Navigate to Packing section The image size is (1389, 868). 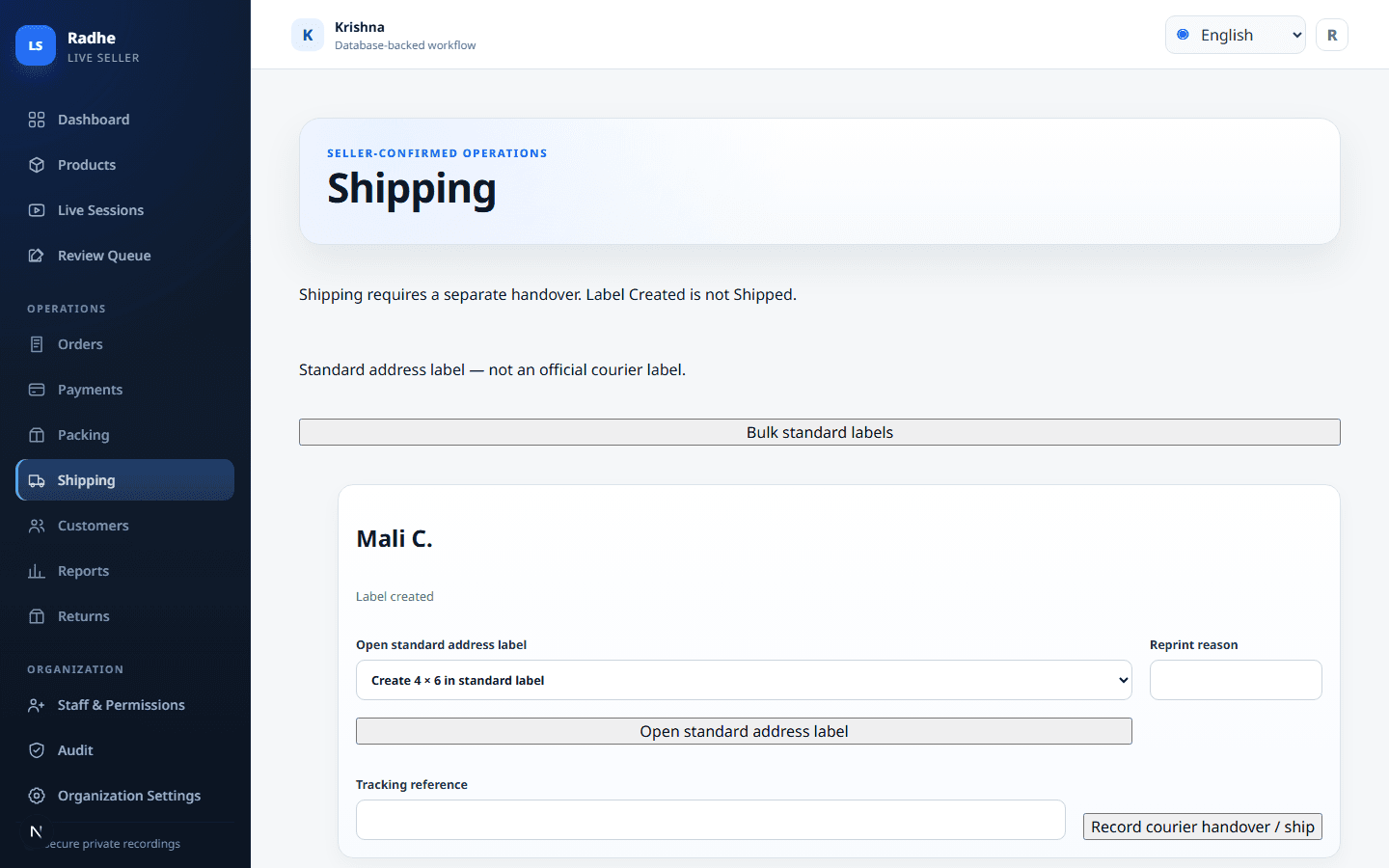[124, 435]
